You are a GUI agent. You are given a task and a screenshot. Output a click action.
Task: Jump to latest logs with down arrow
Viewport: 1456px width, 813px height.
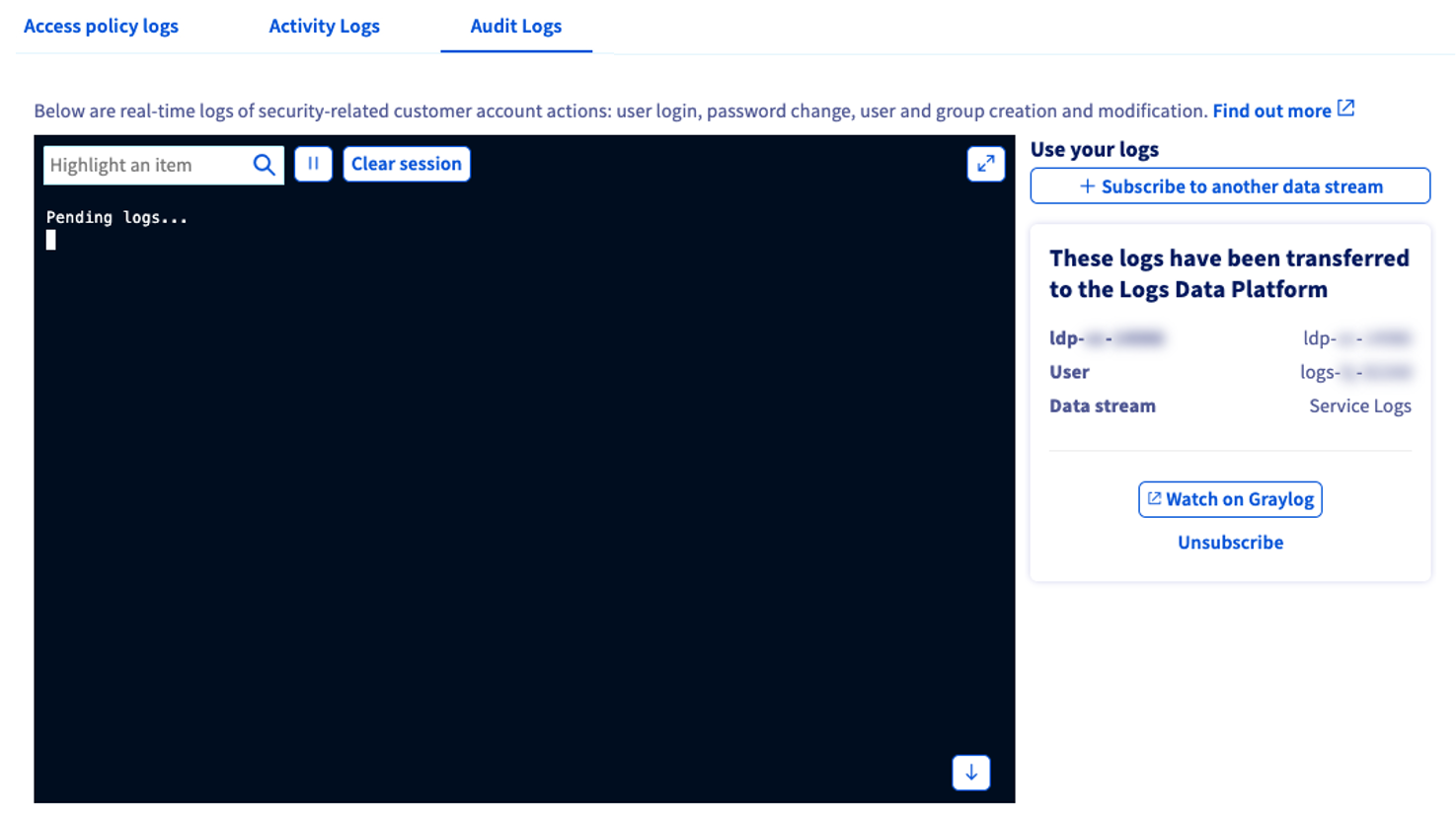click(971, 773)
